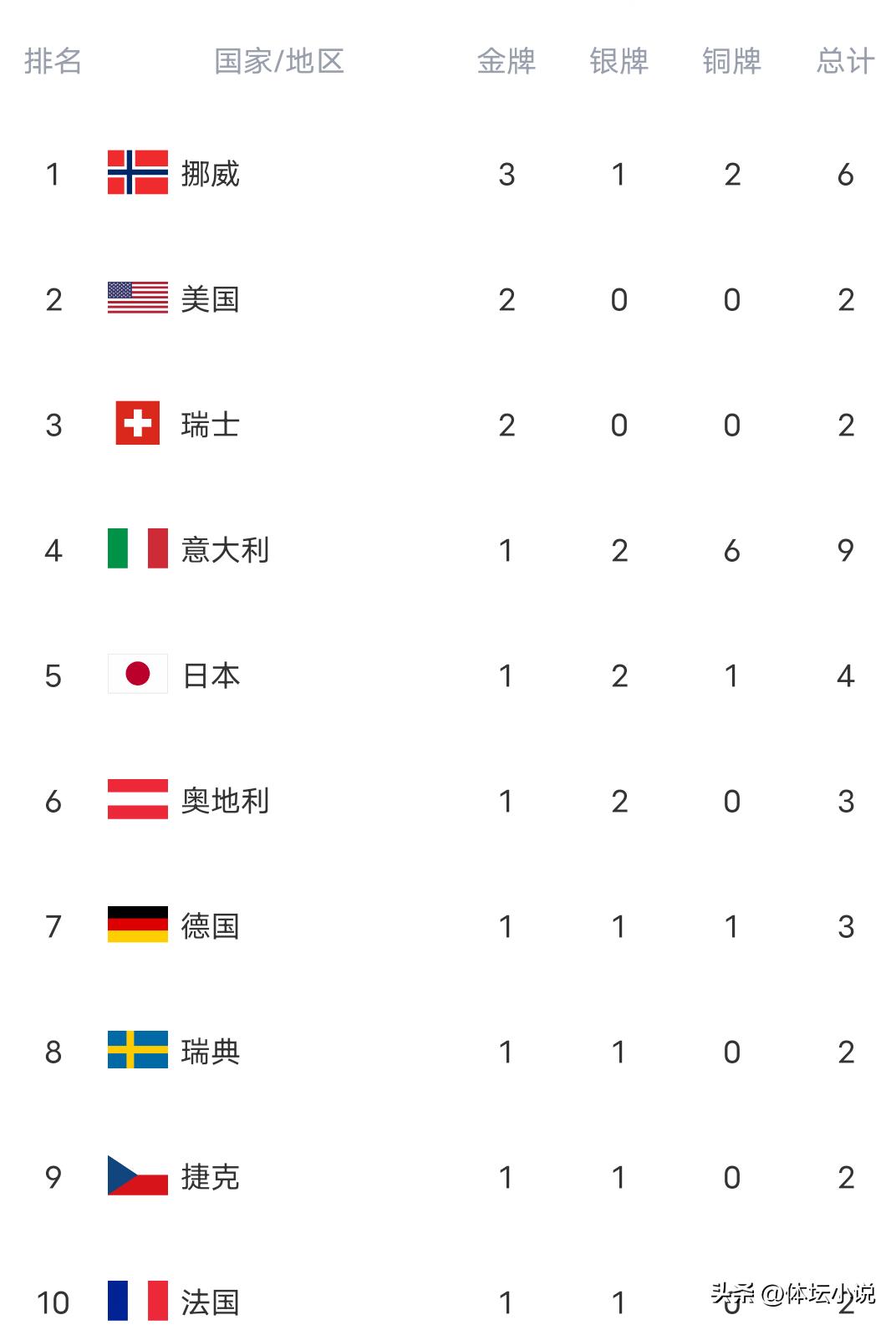Open the 挪威 country link
The height and width of the screenshot is (1325, 896).
coord(211,174)
